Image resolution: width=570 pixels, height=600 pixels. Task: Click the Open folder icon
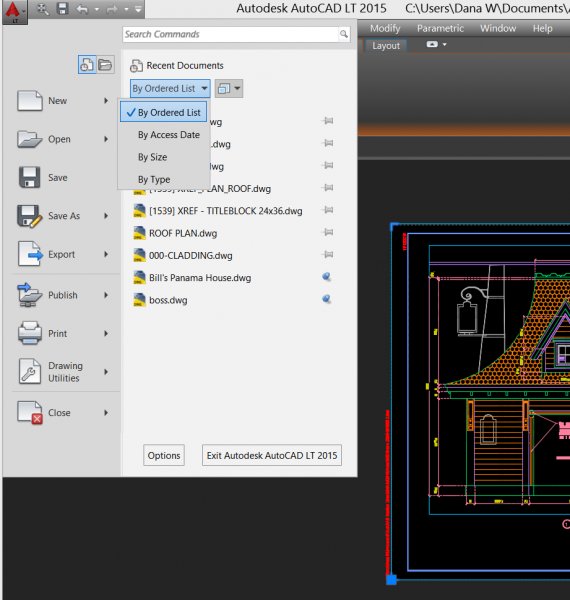click(29, 139)
